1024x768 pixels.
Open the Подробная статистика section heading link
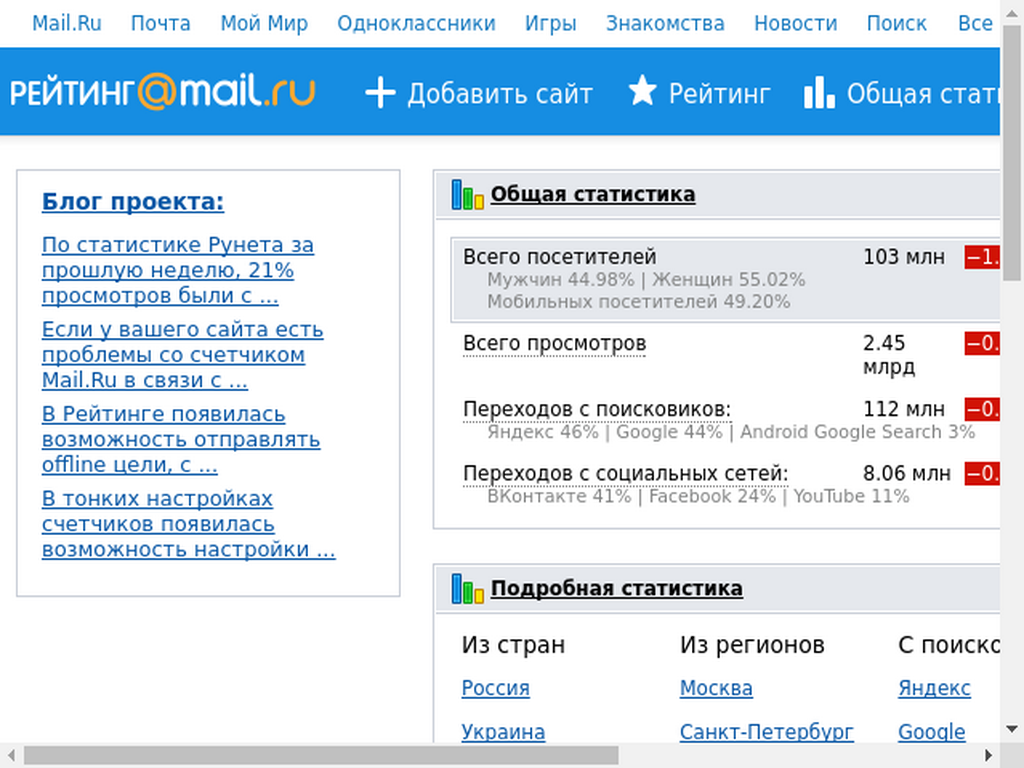pos(616,588)
